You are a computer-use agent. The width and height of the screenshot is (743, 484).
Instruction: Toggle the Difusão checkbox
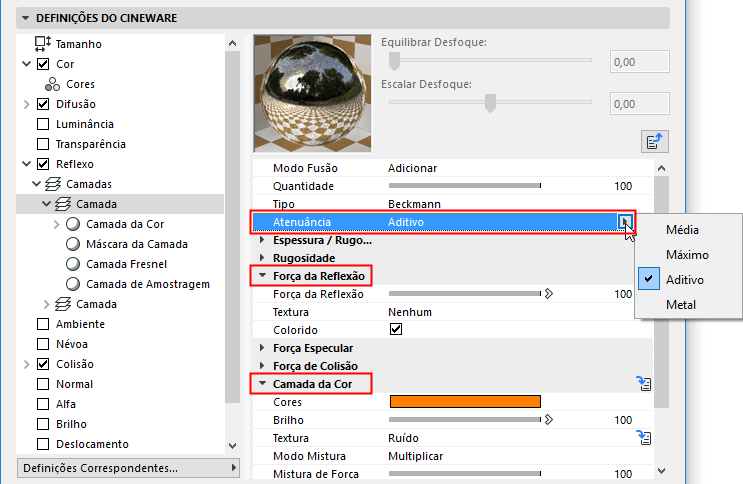pyautogui.click(x=43, y=104)
